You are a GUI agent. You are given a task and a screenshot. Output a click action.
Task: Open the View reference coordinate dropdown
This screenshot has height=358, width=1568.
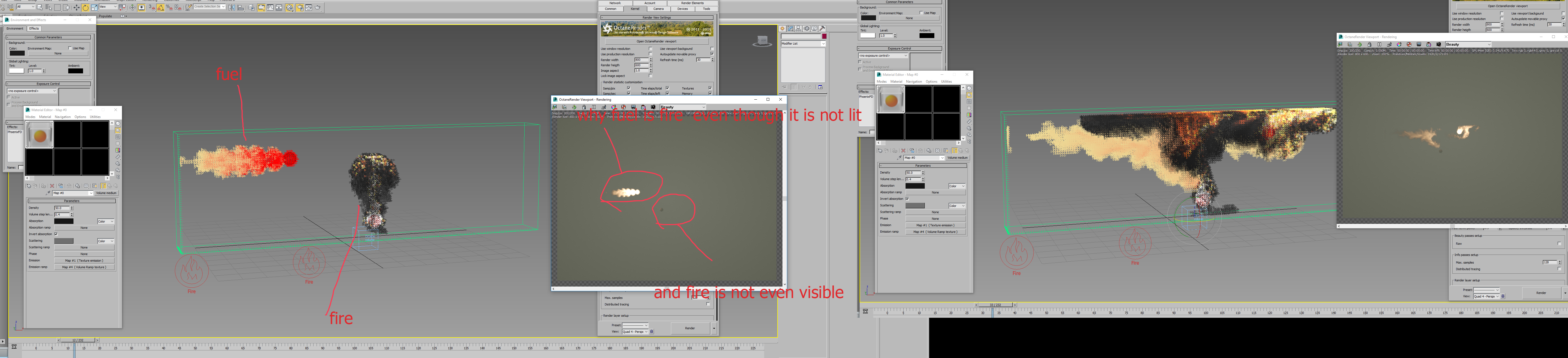(108, 7)
